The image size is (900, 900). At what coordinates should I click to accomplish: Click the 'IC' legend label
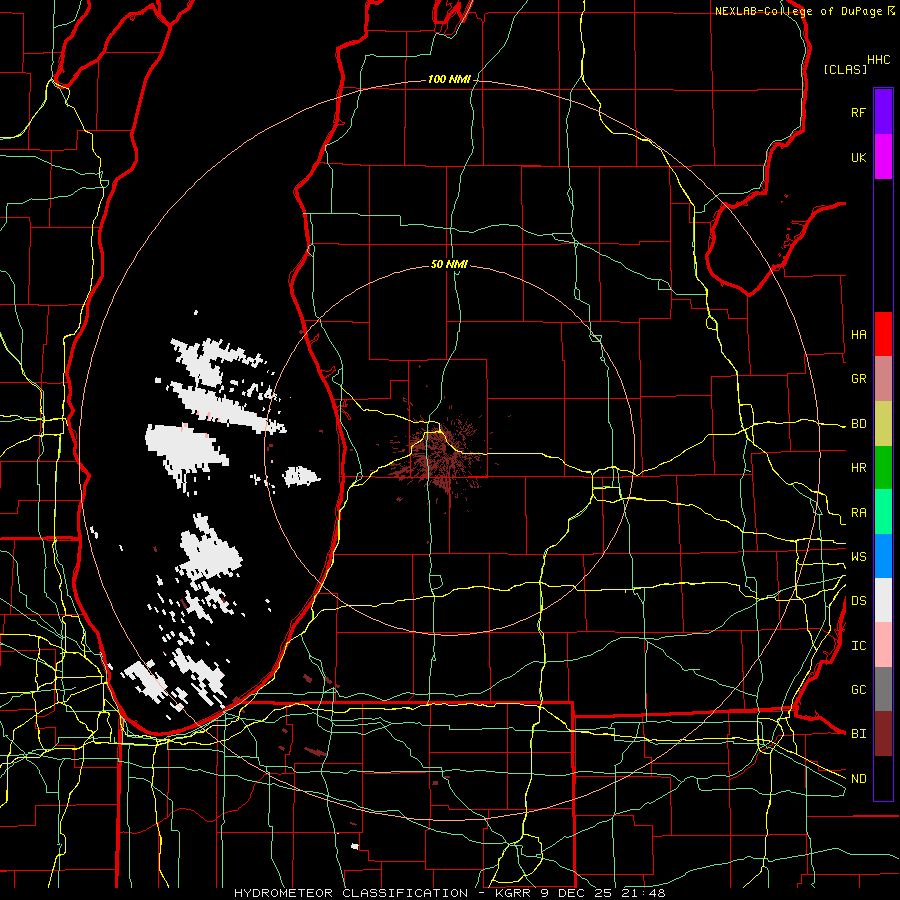point(858,646)
